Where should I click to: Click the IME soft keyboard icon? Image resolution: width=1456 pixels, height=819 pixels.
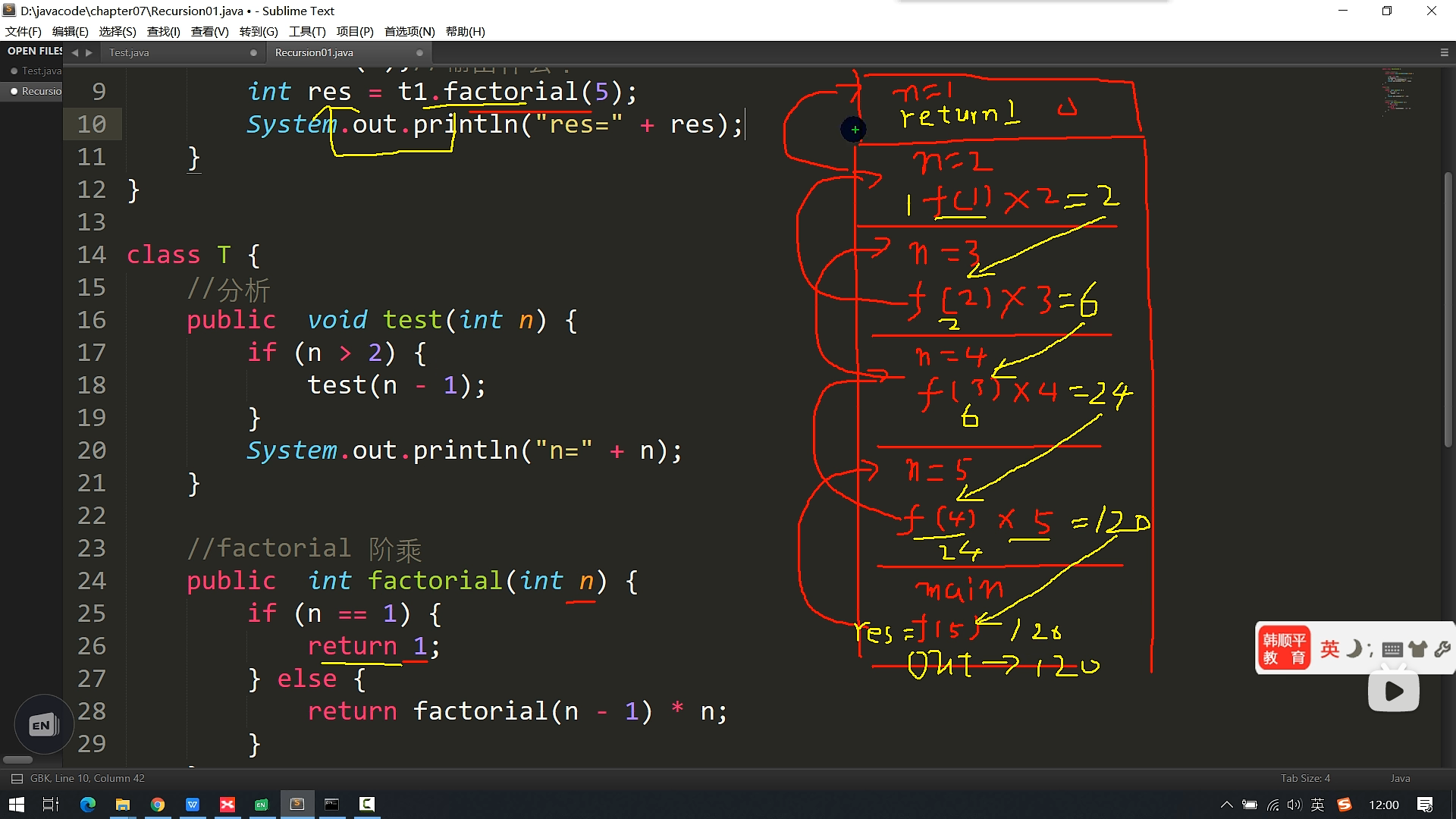(1392, 649)
